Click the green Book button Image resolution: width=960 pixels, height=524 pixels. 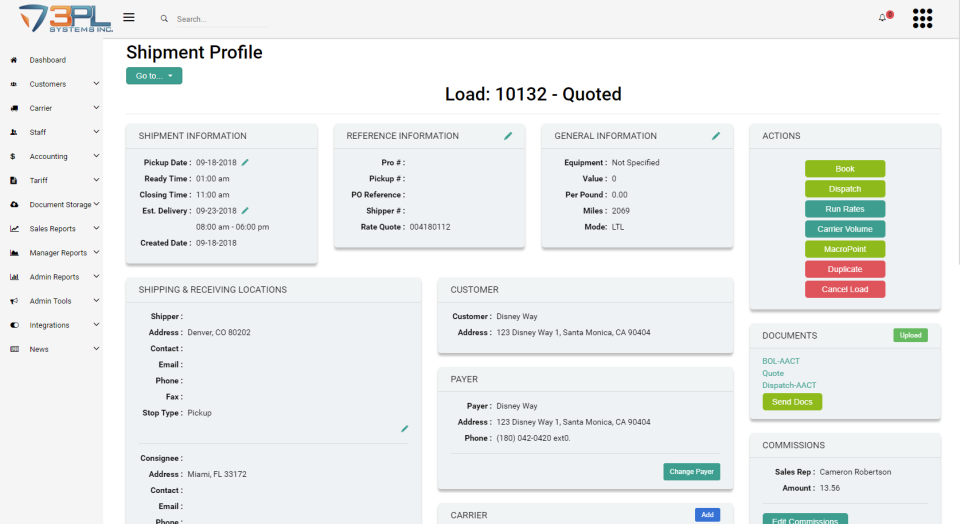(845, 169)
